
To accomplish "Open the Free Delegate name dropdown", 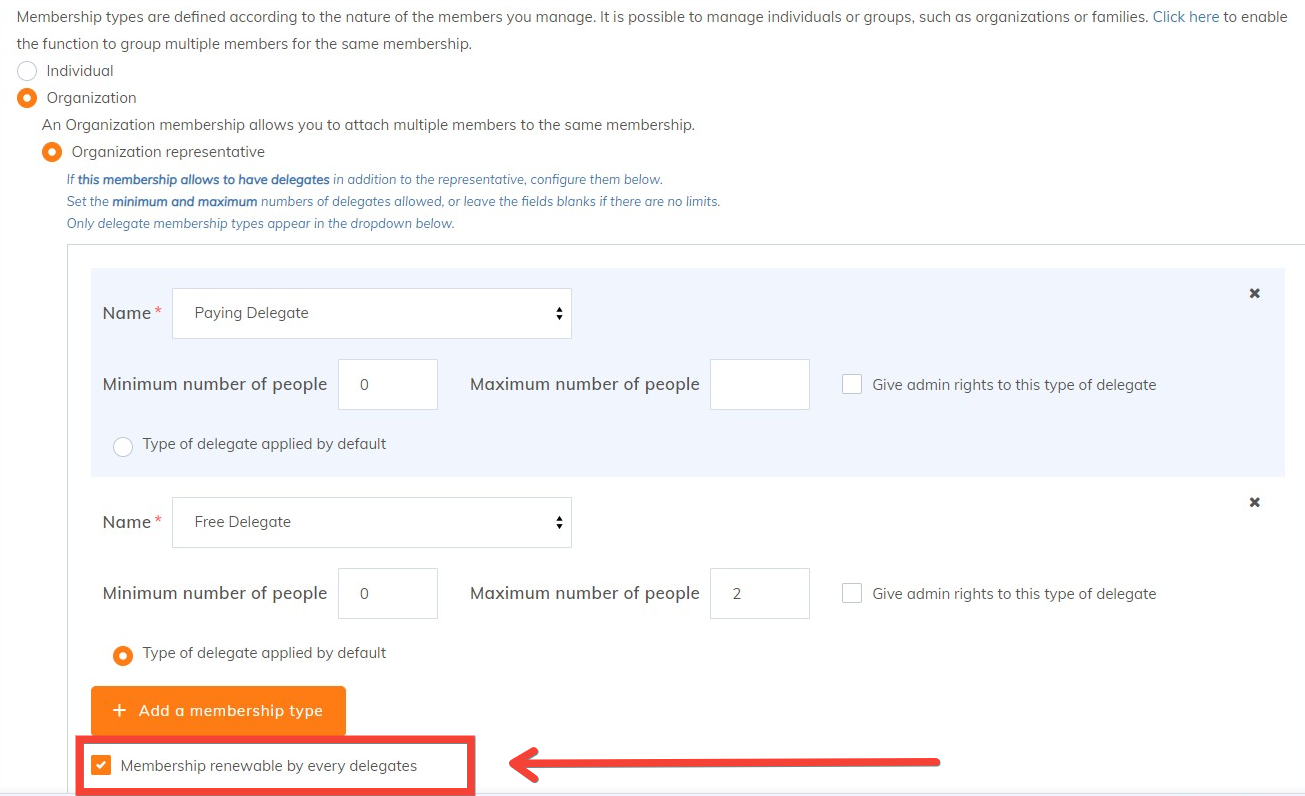I will tap(371, 522).
